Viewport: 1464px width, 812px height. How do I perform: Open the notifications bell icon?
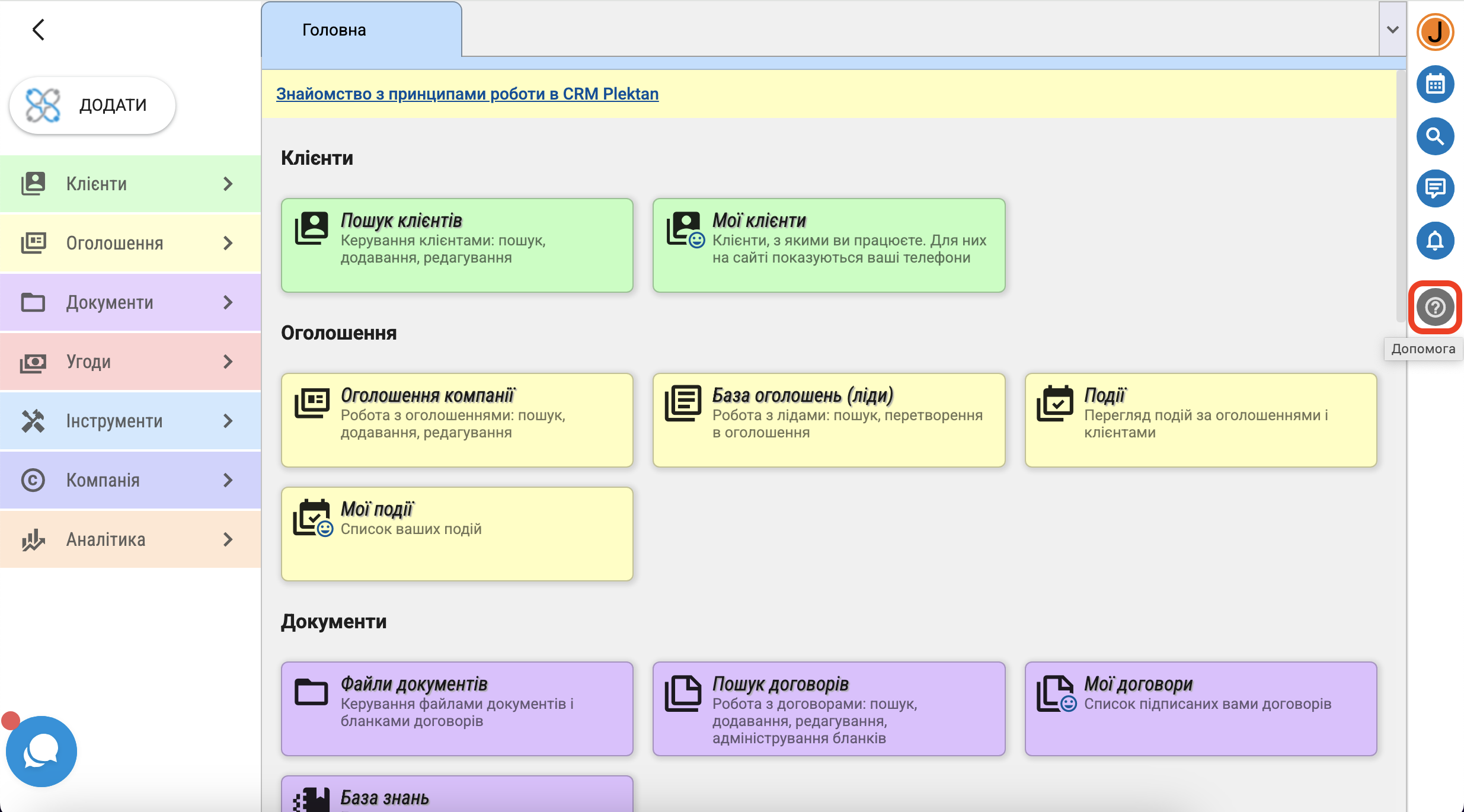point(1435,241)
